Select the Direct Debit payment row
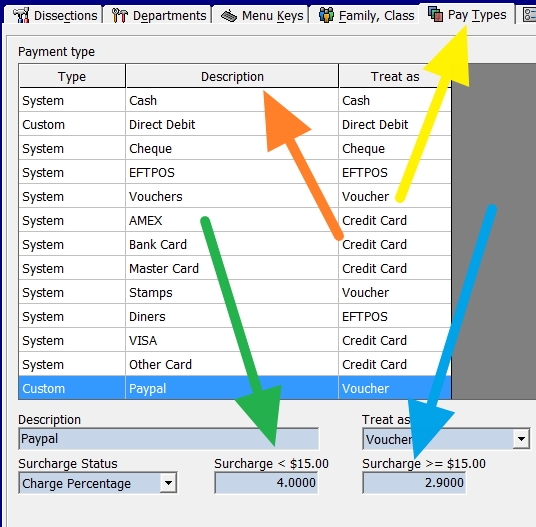The image size is (536, 527). tap(235, 124)
